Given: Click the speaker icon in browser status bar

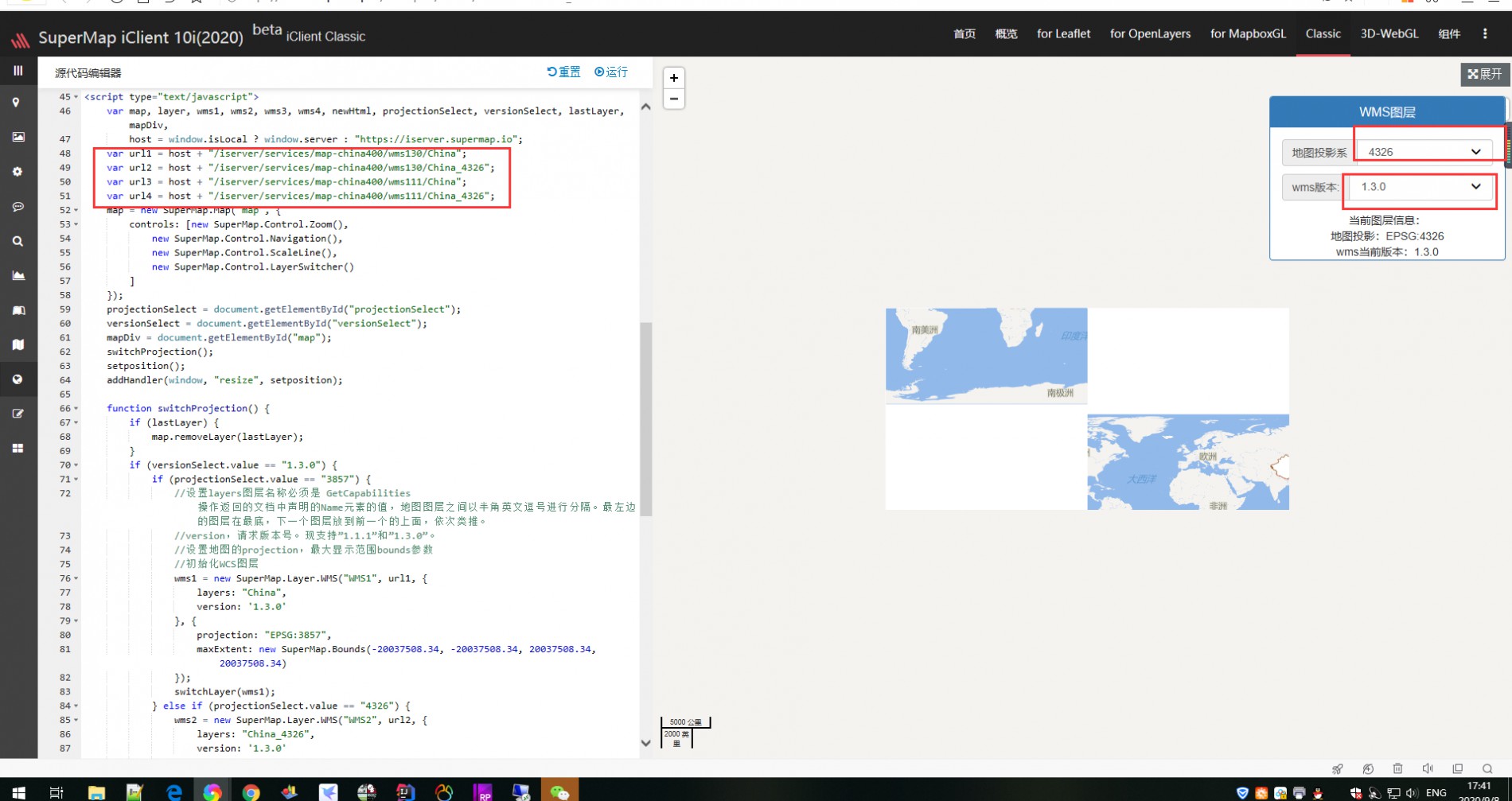Looking at the screenshot, I should [1428, 768].
